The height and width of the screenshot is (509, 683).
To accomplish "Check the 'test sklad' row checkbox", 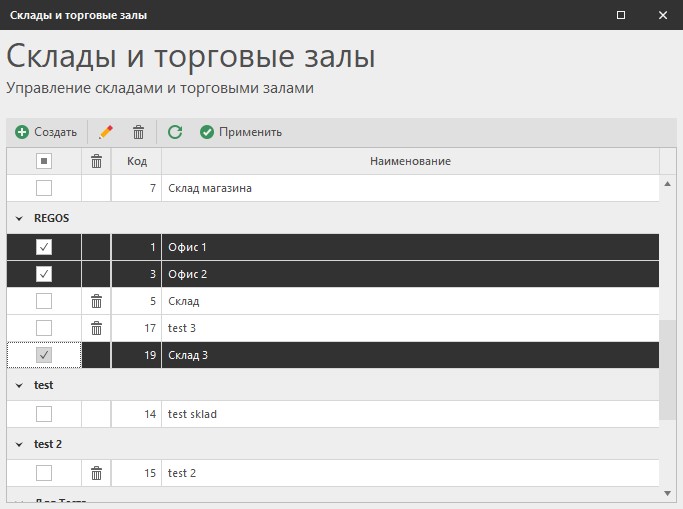I will [x=44, y=414].
